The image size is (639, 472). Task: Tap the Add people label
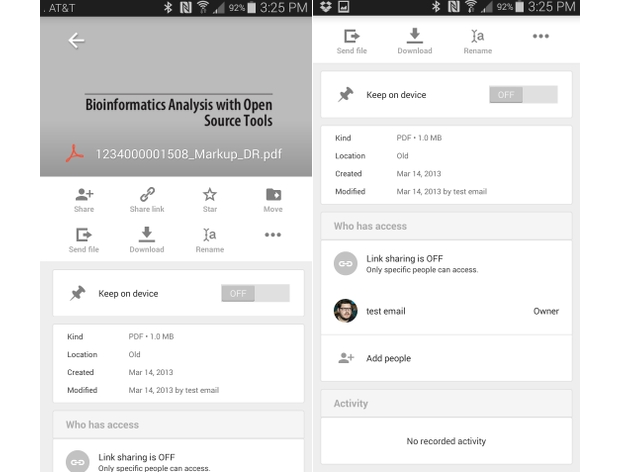388,358
